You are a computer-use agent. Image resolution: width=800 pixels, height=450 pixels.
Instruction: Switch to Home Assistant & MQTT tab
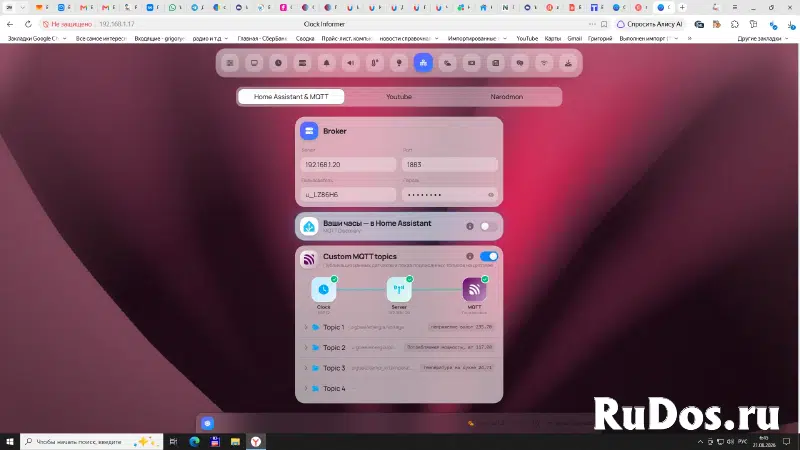point(291,96)
